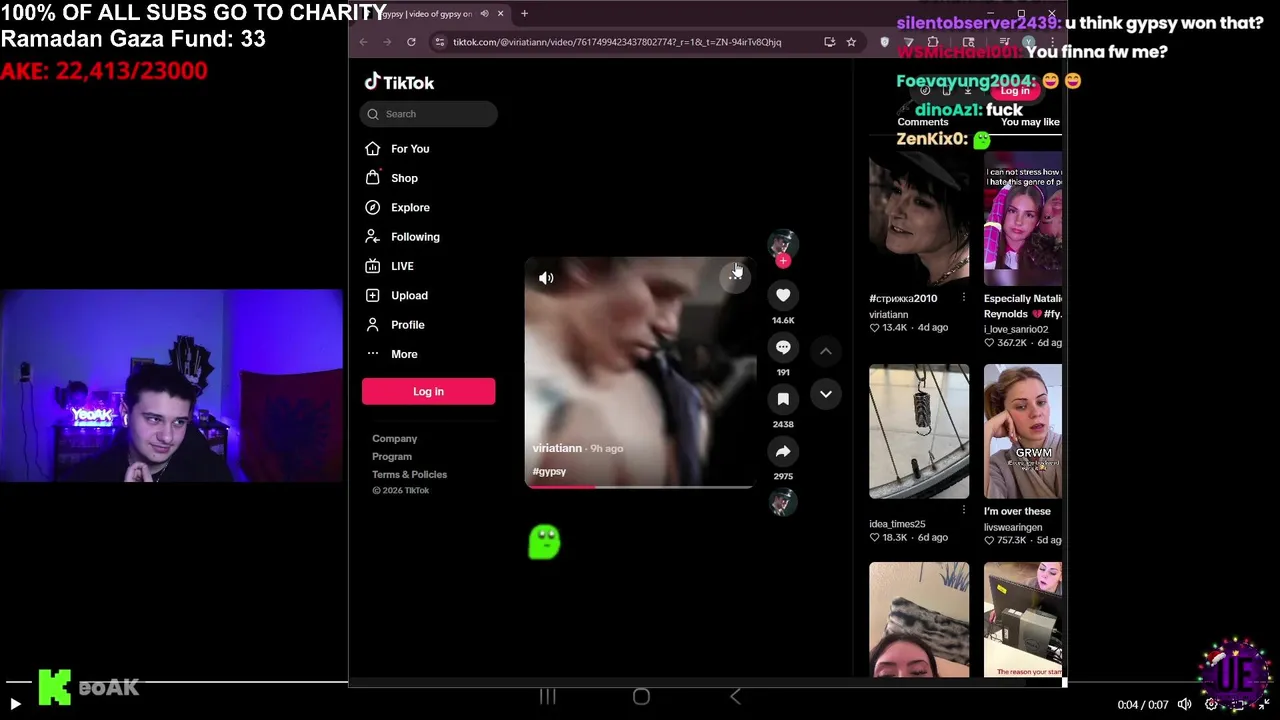Click the Upload plus icon
Viewport: 1280px width, 720px height.
[372, 295]
